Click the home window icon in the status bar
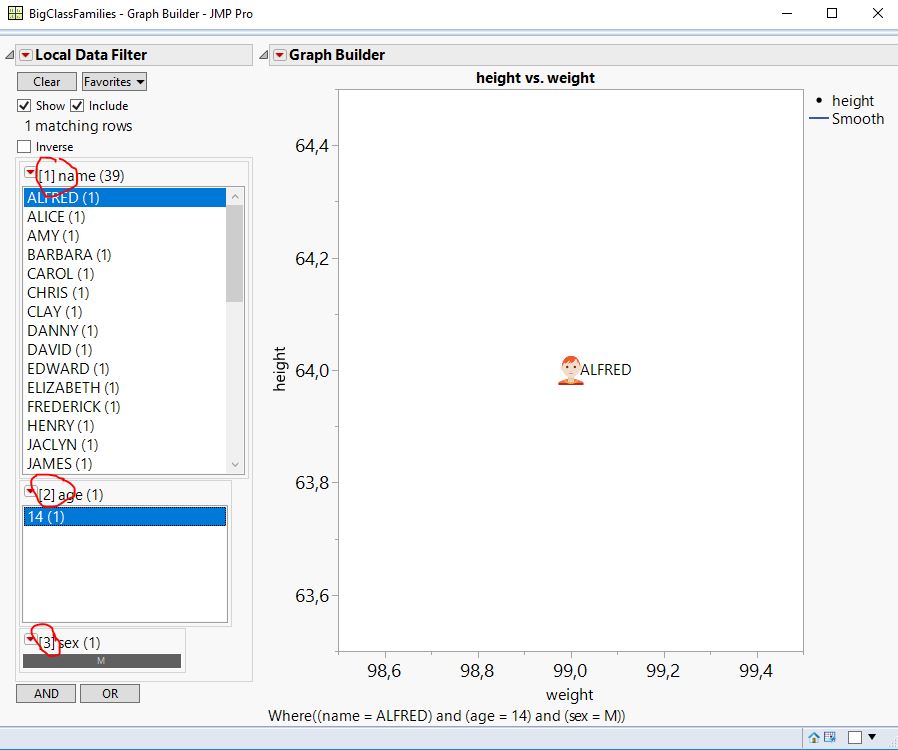The image size is (898, 750). click(812, 735)
